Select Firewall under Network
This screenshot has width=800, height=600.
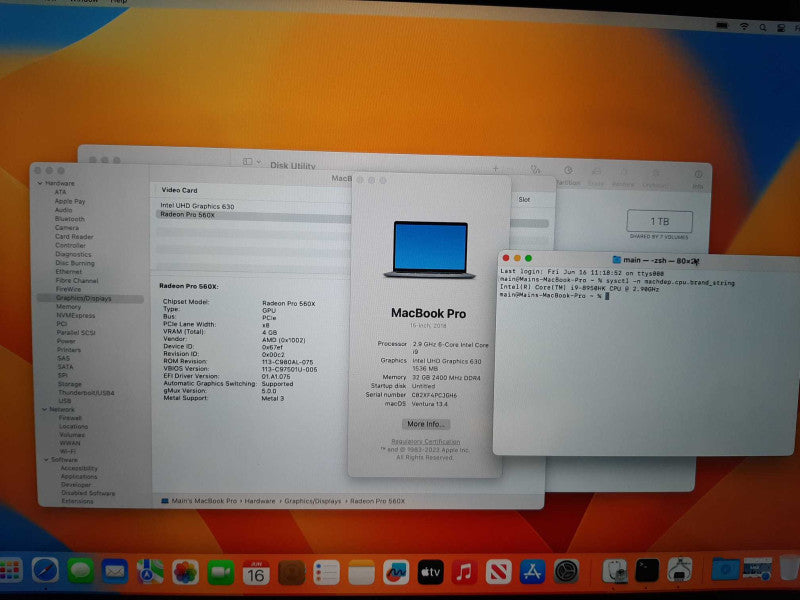(x=70, y=418)
